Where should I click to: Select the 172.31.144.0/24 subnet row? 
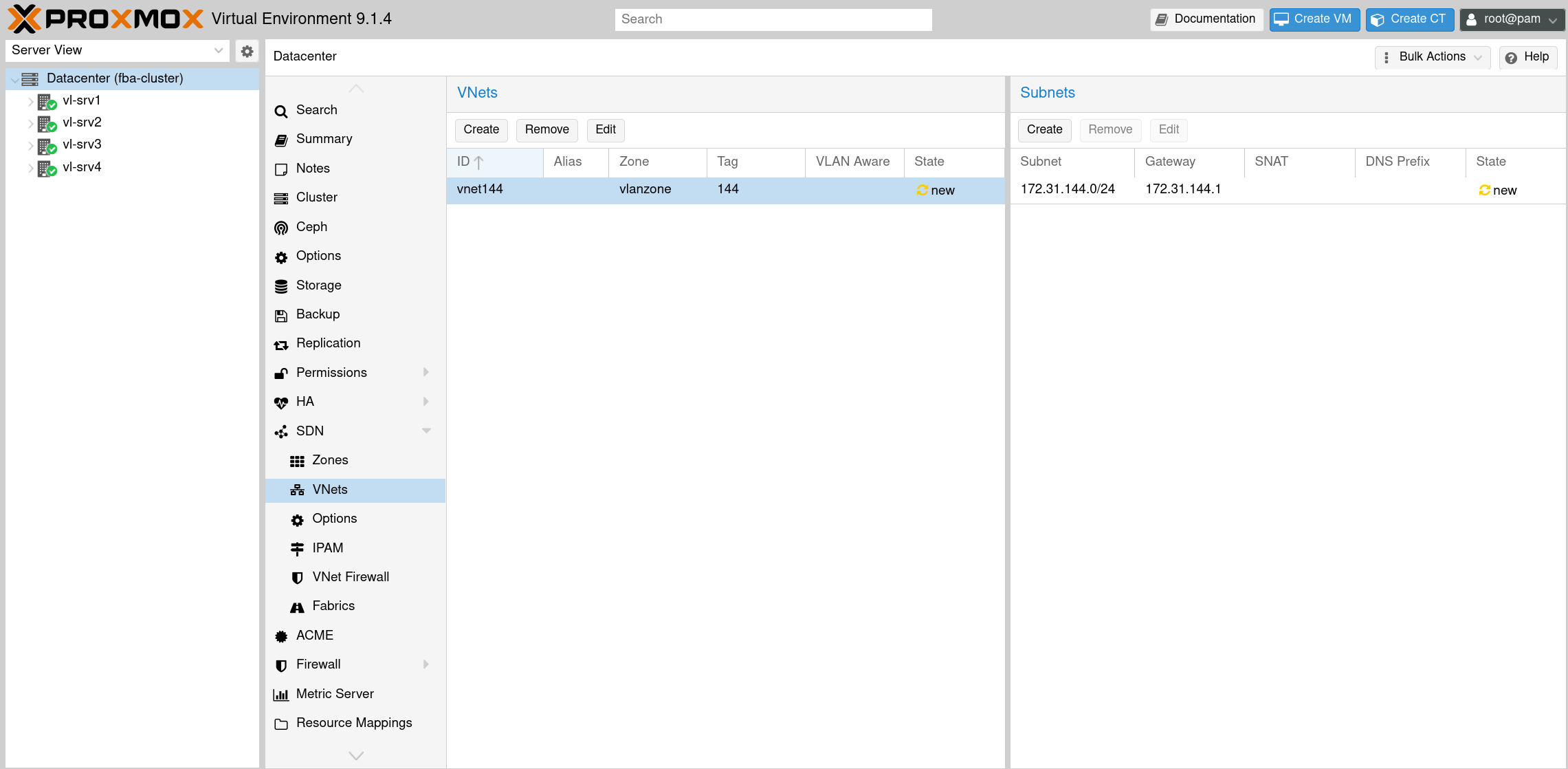pyautogui.click(x=1288, y=191)
